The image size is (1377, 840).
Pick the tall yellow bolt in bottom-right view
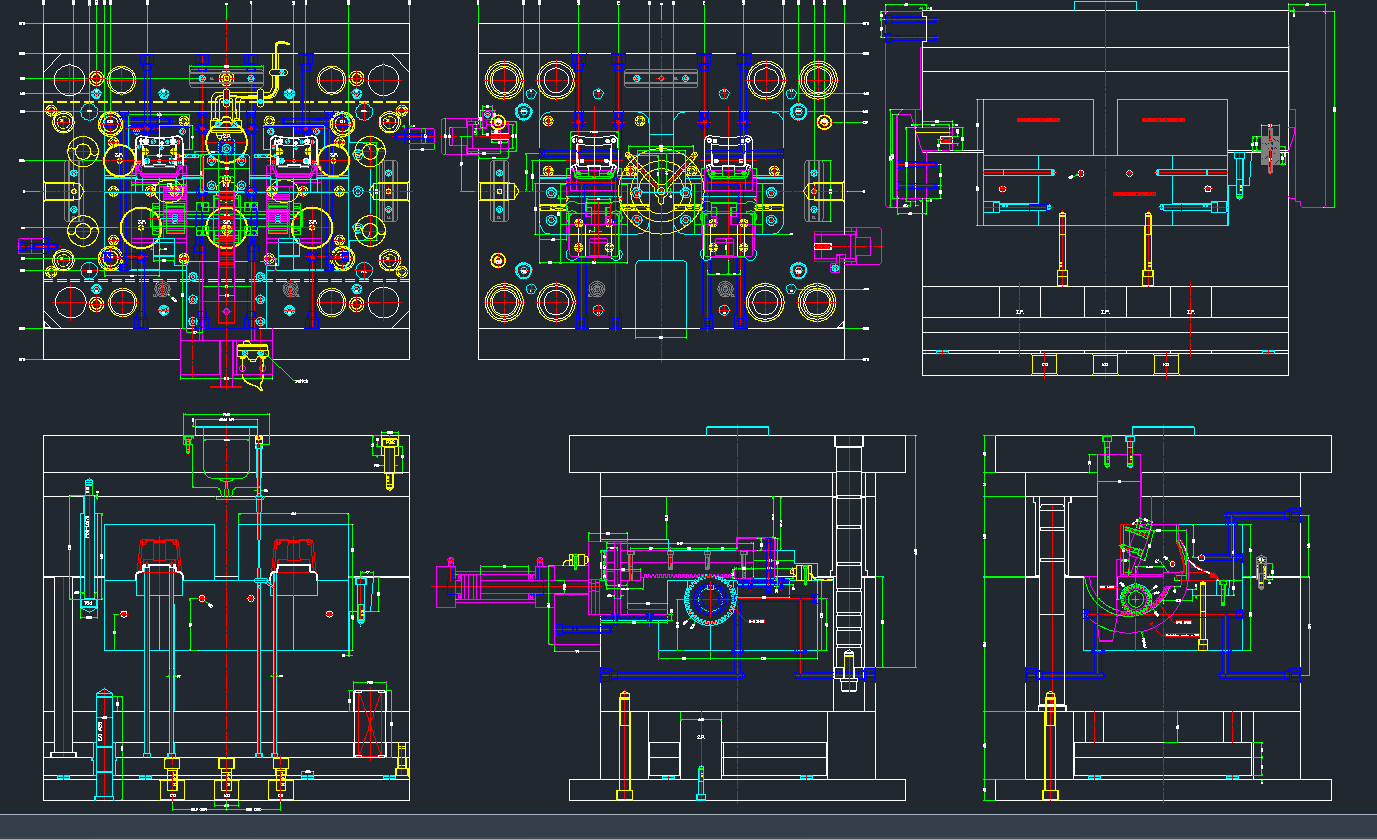pos(1050,745)
